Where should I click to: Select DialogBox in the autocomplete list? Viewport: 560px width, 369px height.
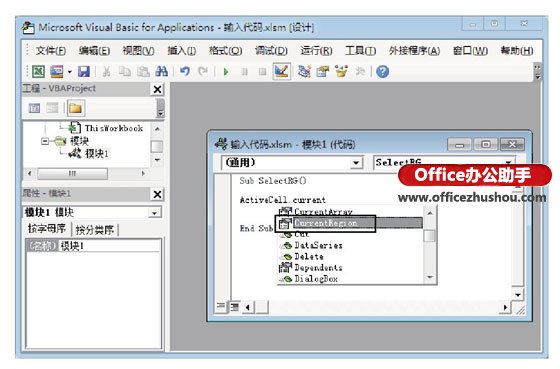[x=316, y=279]
